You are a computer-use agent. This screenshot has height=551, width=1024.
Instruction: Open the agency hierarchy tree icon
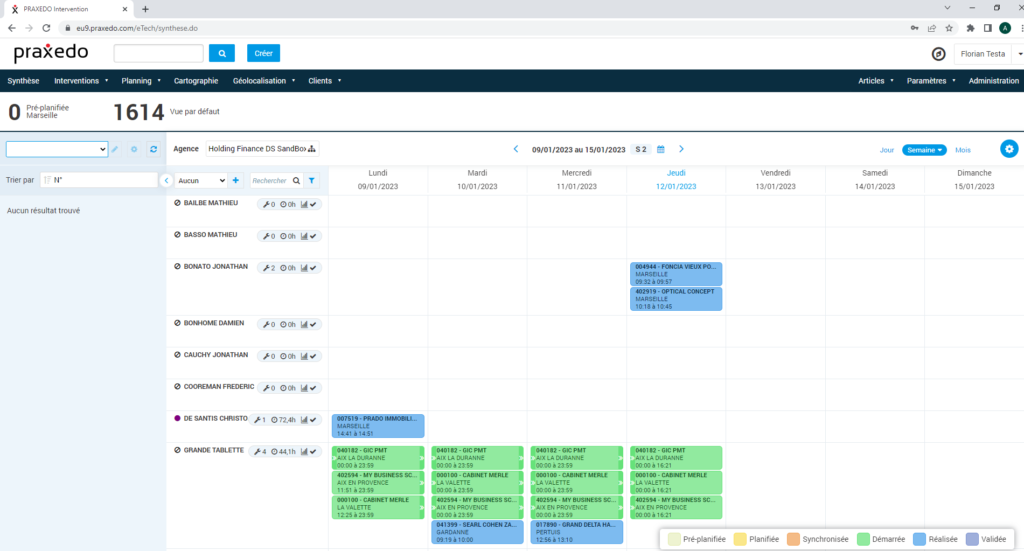coord(312,149)
